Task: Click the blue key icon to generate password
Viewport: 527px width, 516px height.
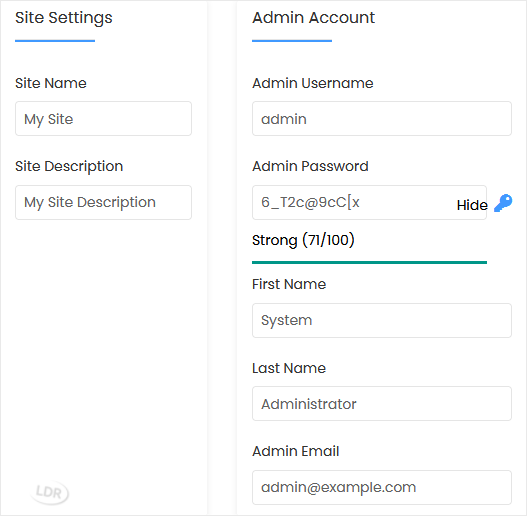Action: (x=503, y=203)
